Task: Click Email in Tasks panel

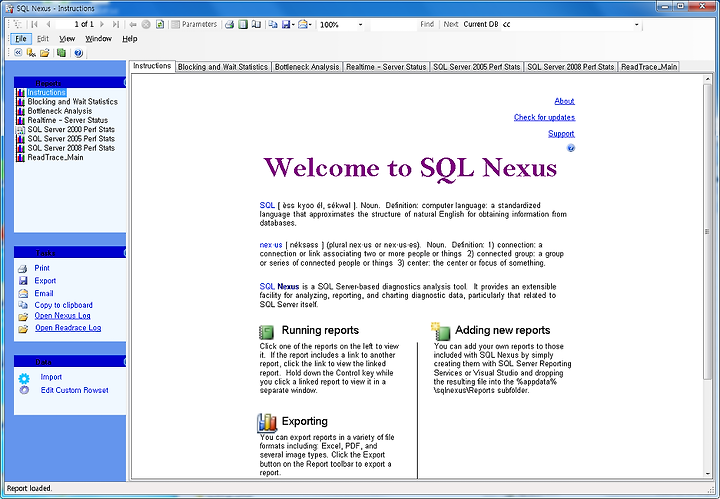Action: pos(44,293)
